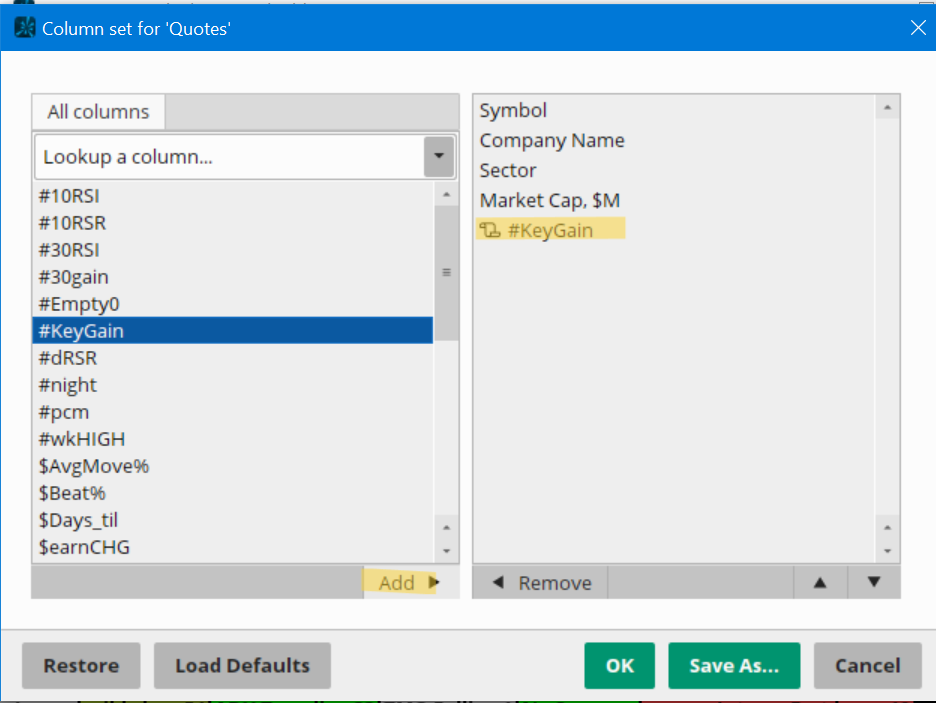This screenshot has height=703, width=936.
Task: Select #10RSR in available columns list
Action: [x=233, y=223]
